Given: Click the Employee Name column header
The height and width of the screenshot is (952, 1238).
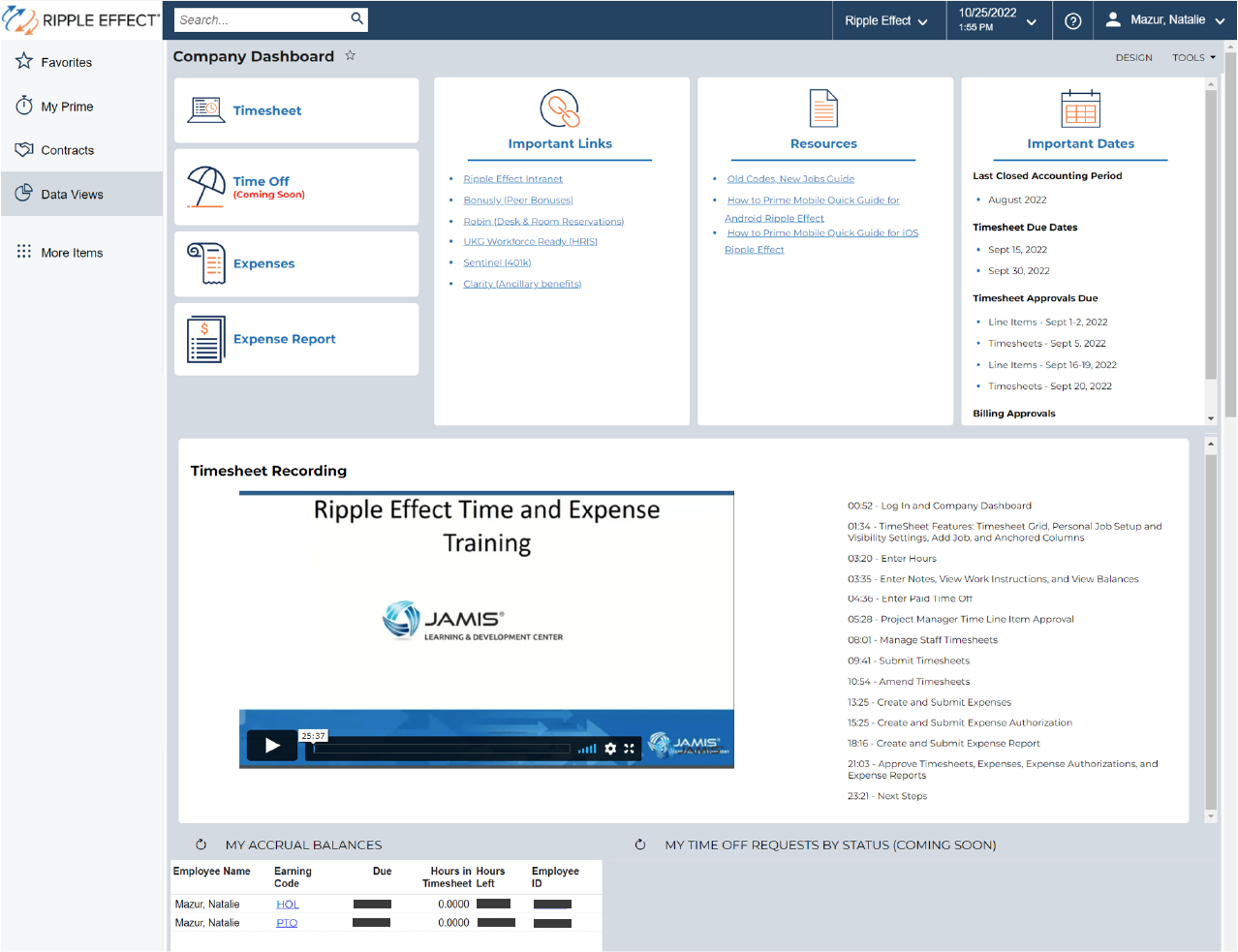Looking at the screenshot, I should coord(211,872).
